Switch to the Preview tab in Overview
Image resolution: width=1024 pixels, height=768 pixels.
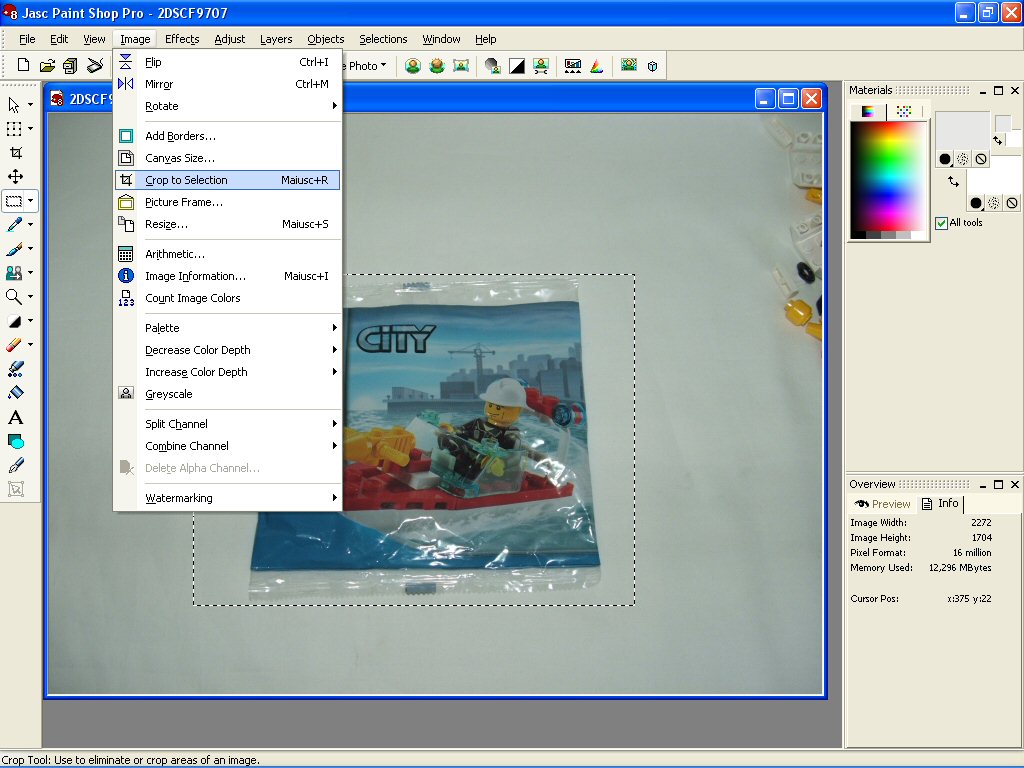coord(883,504)
